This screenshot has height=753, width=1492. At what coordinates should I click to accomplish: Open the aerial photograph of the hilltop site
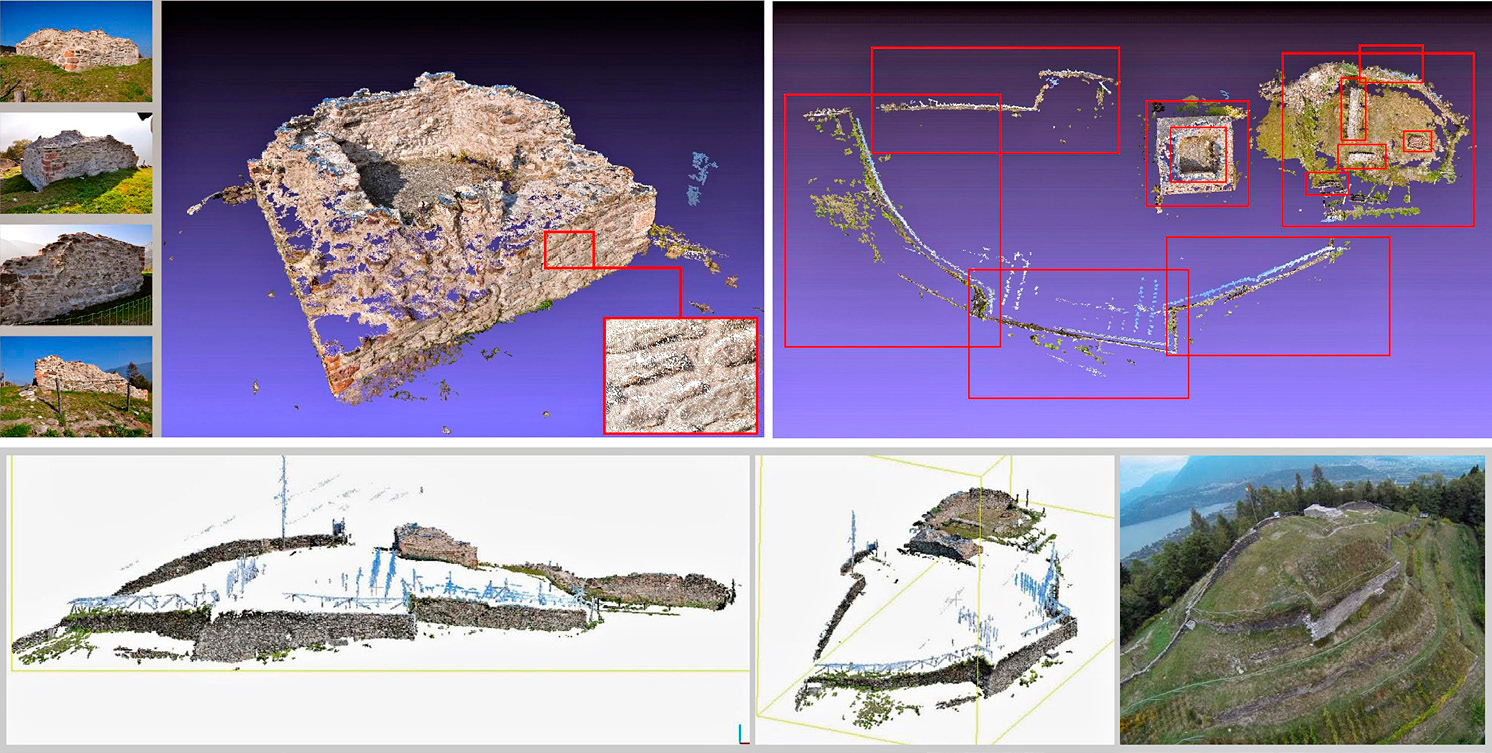(1301, 600)
